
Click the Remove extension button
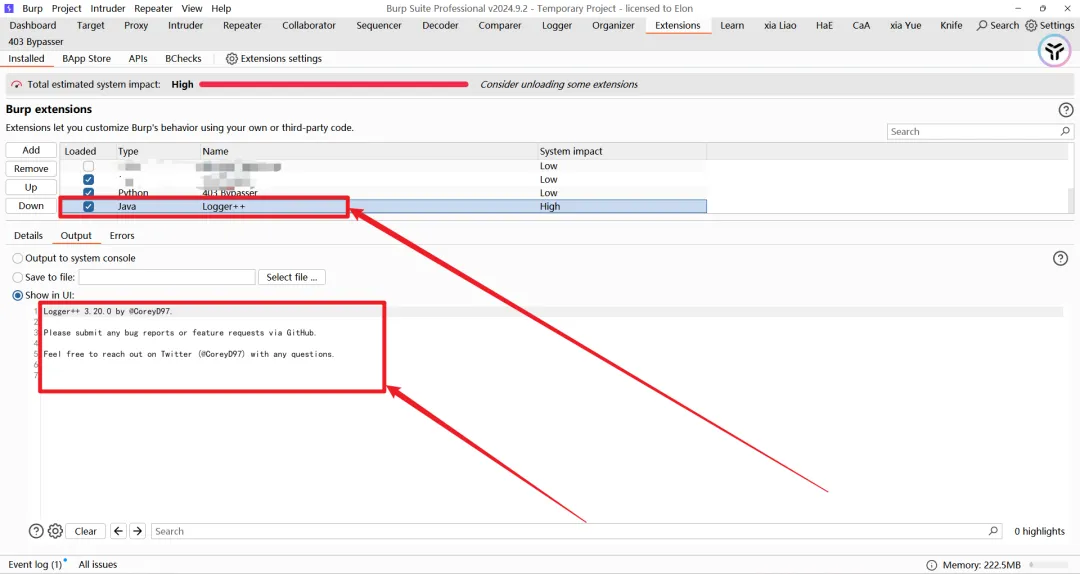click(31, 169)
